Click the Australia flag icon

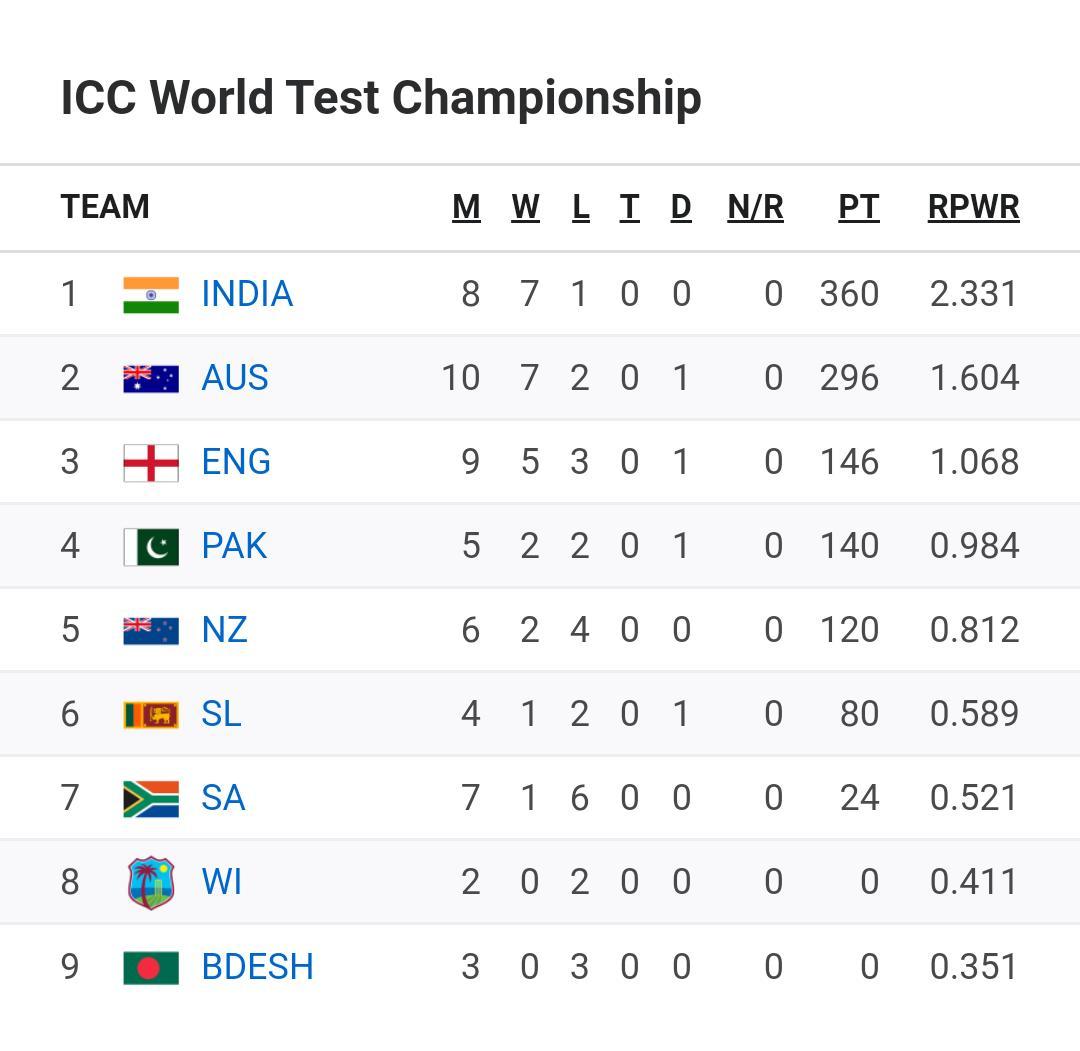coord(151,379)
